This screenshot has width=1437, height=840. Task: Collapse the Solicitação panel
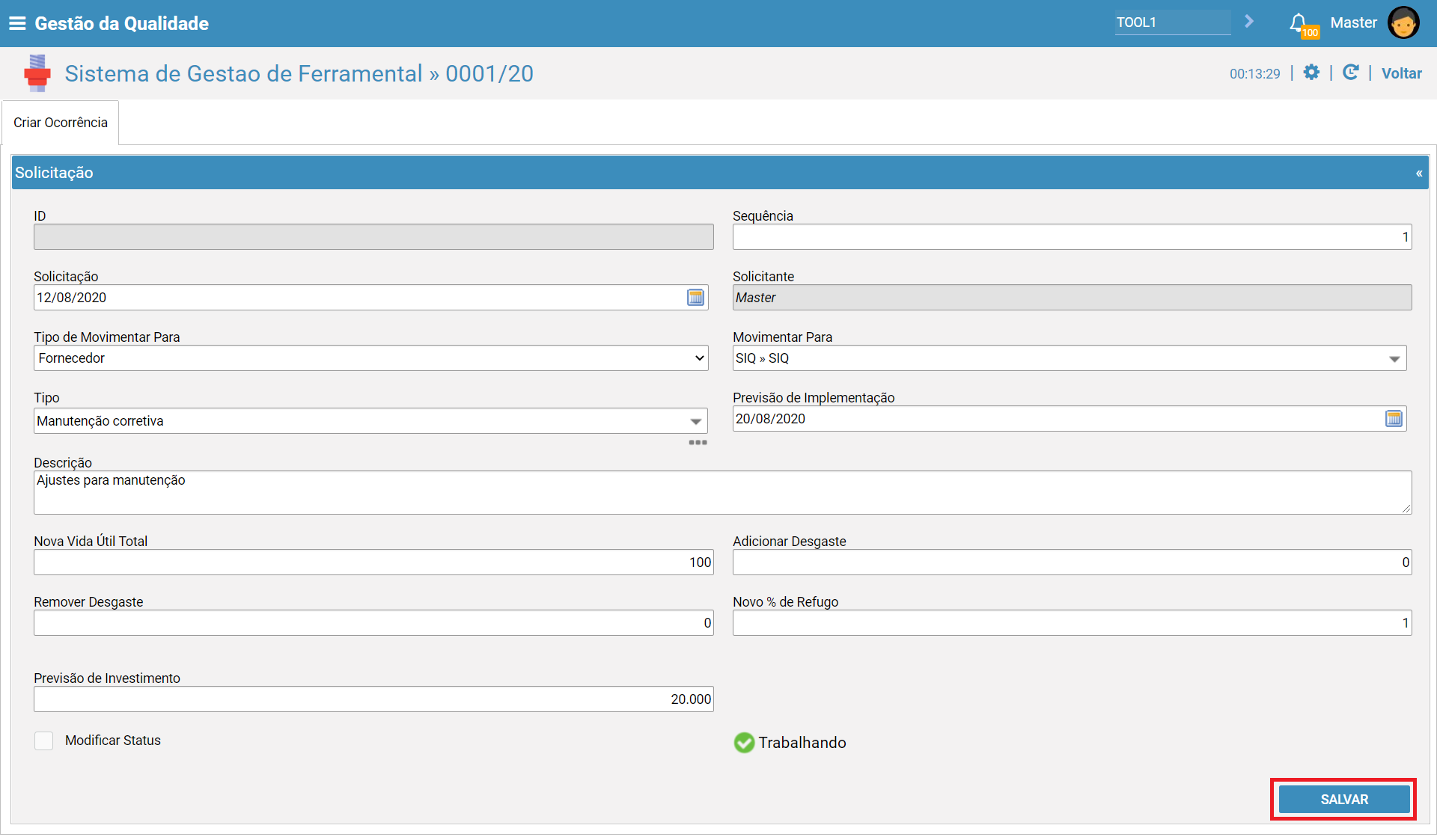click(x=1419, y=173)
